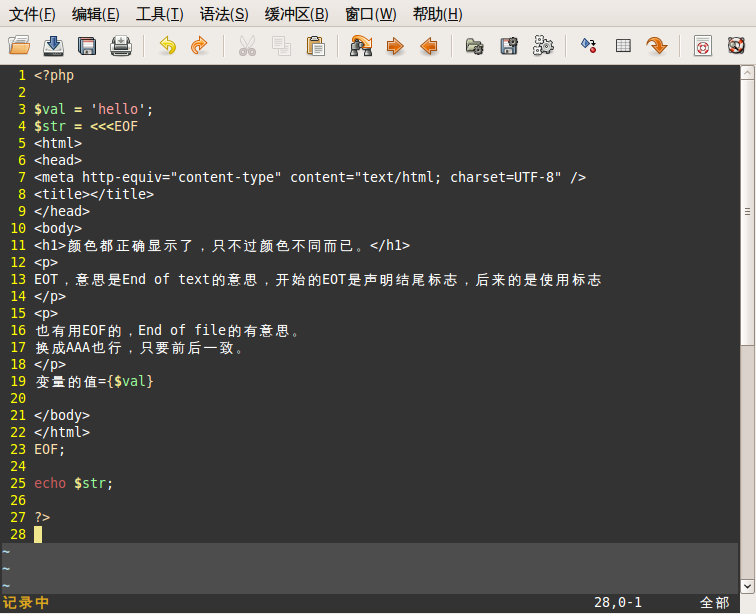Screen dimensions: 756x614
Task: Jump to tag with curved arrow icon
Action: coord(657,46)
